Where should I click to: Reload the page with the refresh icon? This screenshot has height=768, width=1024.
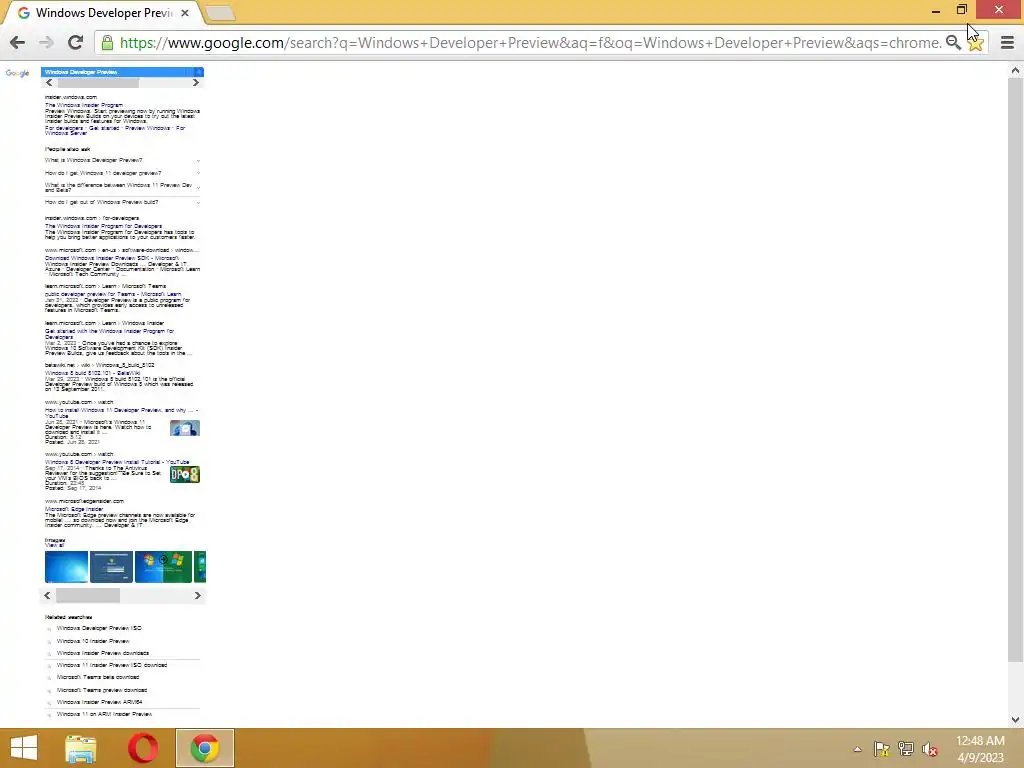tap(75, 42)
